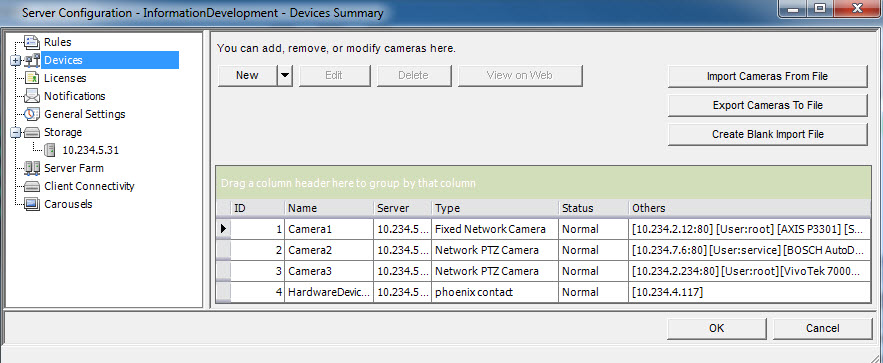Select the Camera2 row in table

(x=544, y=250)
